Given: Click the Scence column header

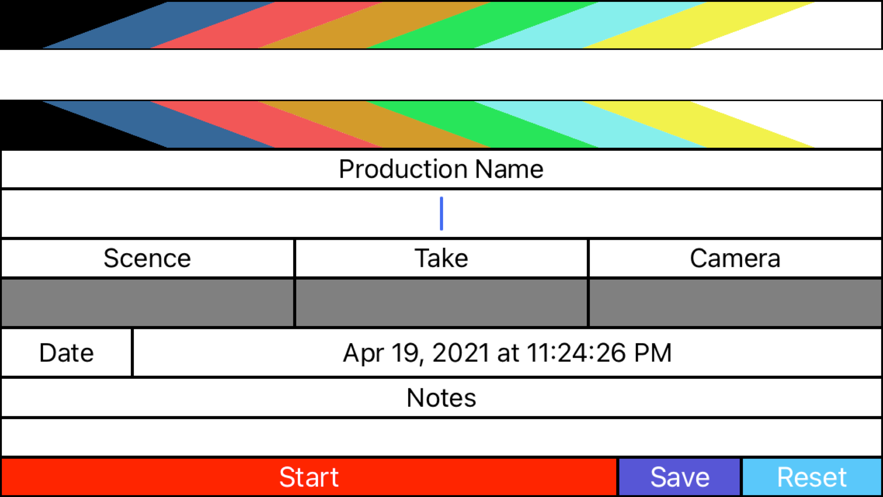Looking at the screenshot, I should click(147, 258).
